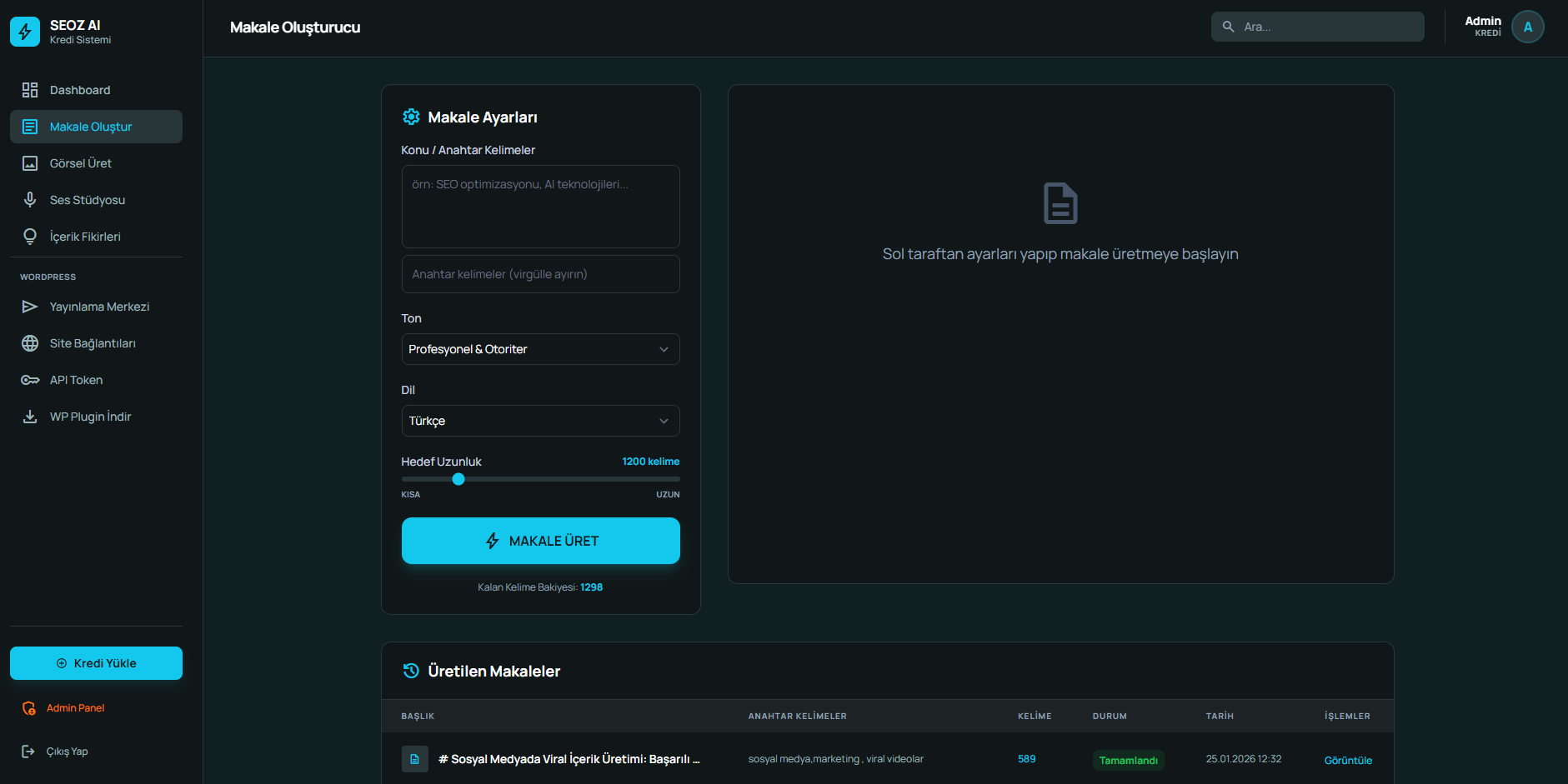
Task: Click the Tamamlandı status badge
Action: coord(1128,760)
